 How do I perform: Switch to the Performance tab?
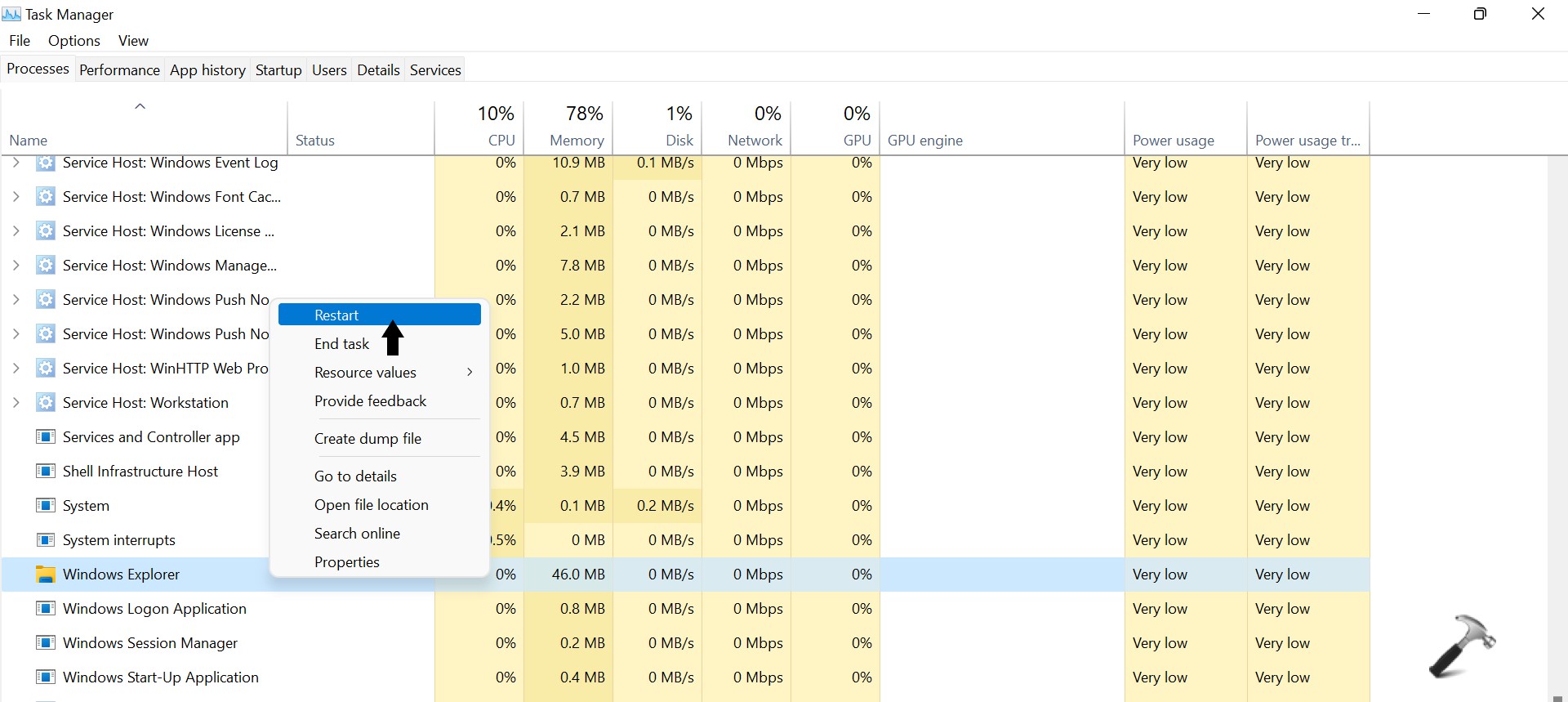(119, 70)
